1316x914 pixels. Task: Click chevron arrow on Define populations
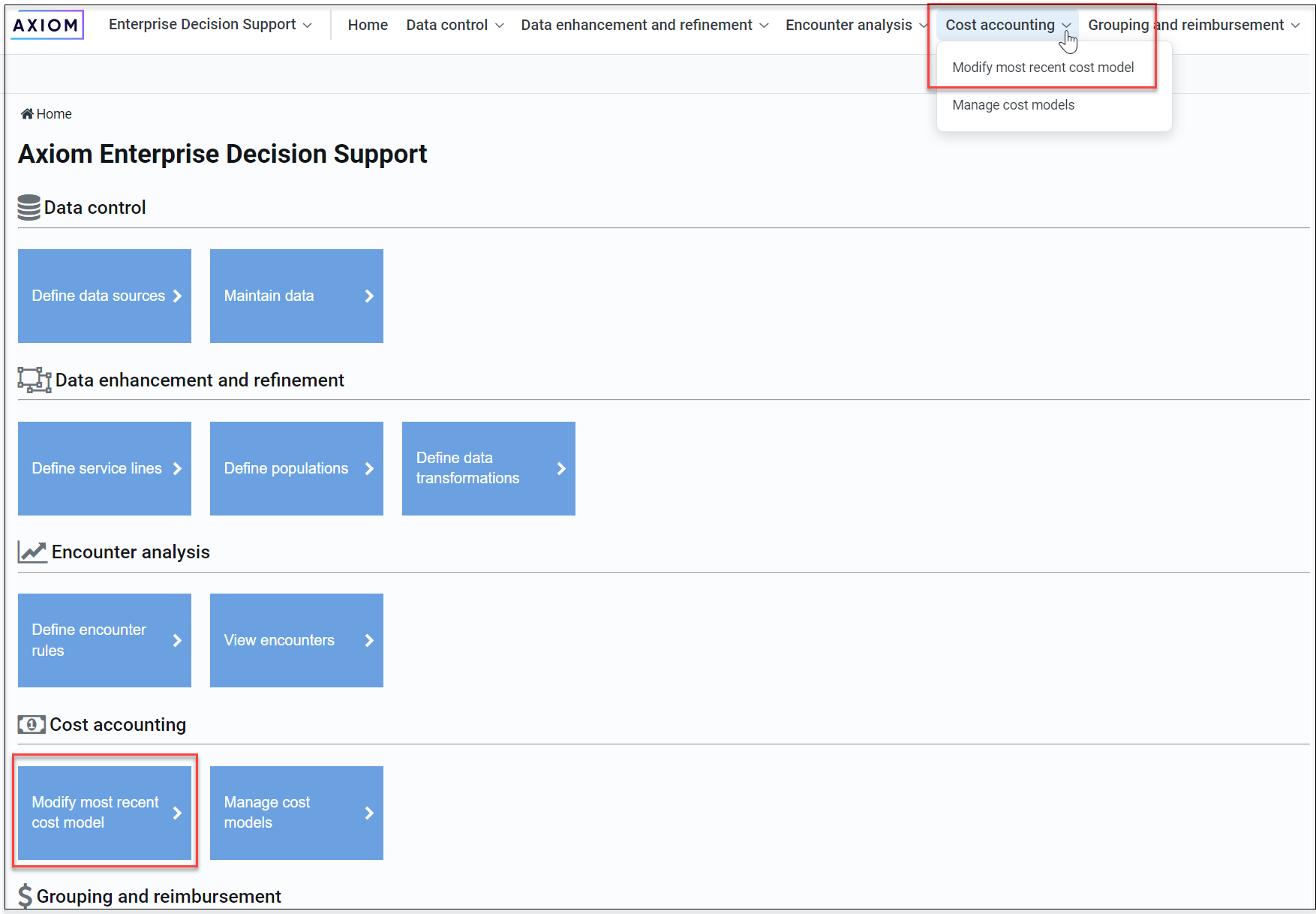[369, 468]
